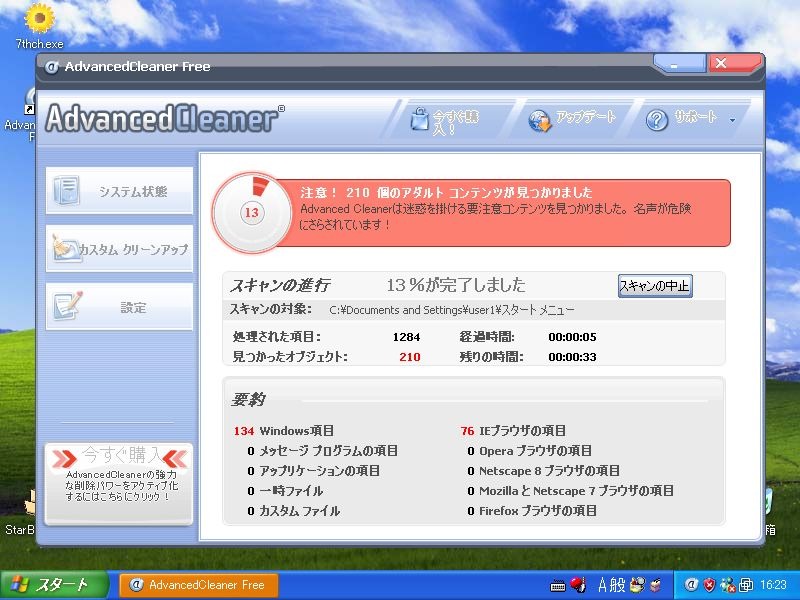Click the shopping bag icon

click(x=419, y=119)
